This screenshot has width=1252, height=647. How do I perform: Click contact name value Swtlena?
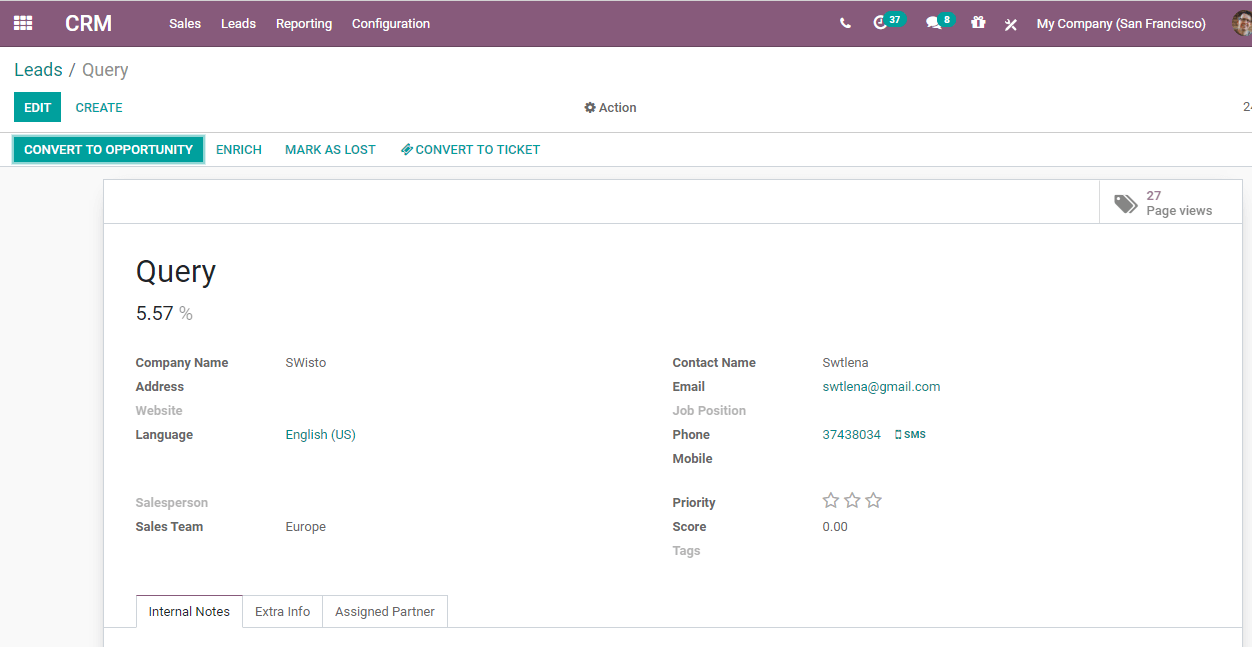tap(845, 363)
